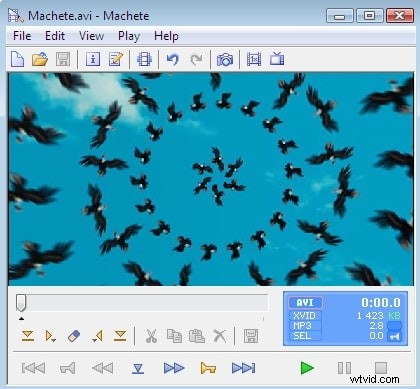Click the MP3 audio label in info panel
The image size is (420, 389).
coord(302,325)
